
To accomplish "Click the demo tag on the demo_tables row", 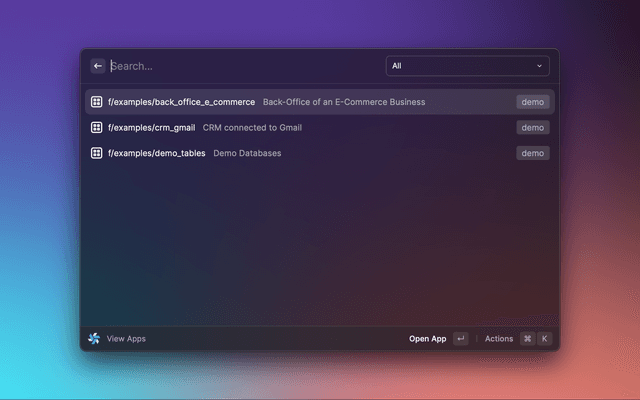I will point(532,153).
